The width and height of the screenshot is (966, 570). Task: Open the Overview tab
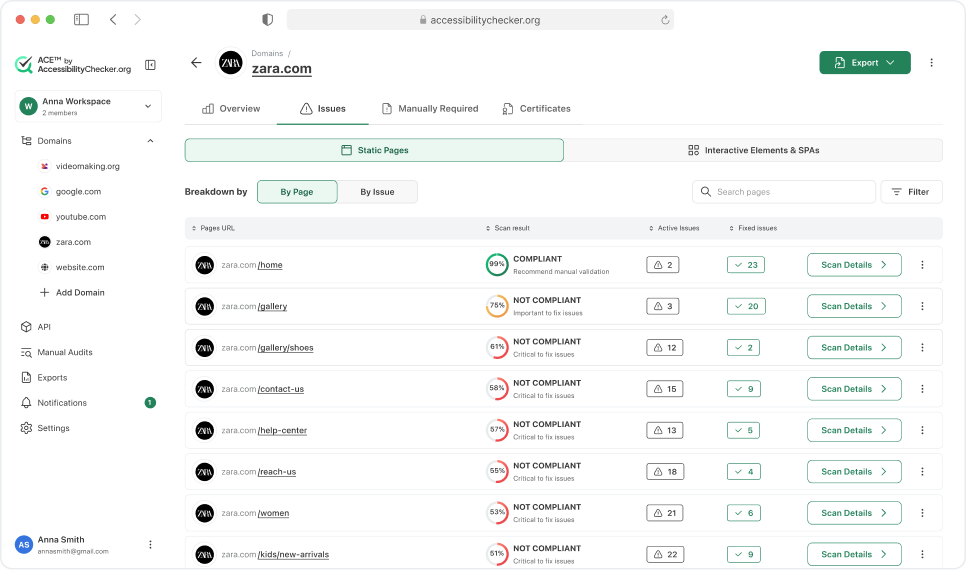[x=231, y=108]
